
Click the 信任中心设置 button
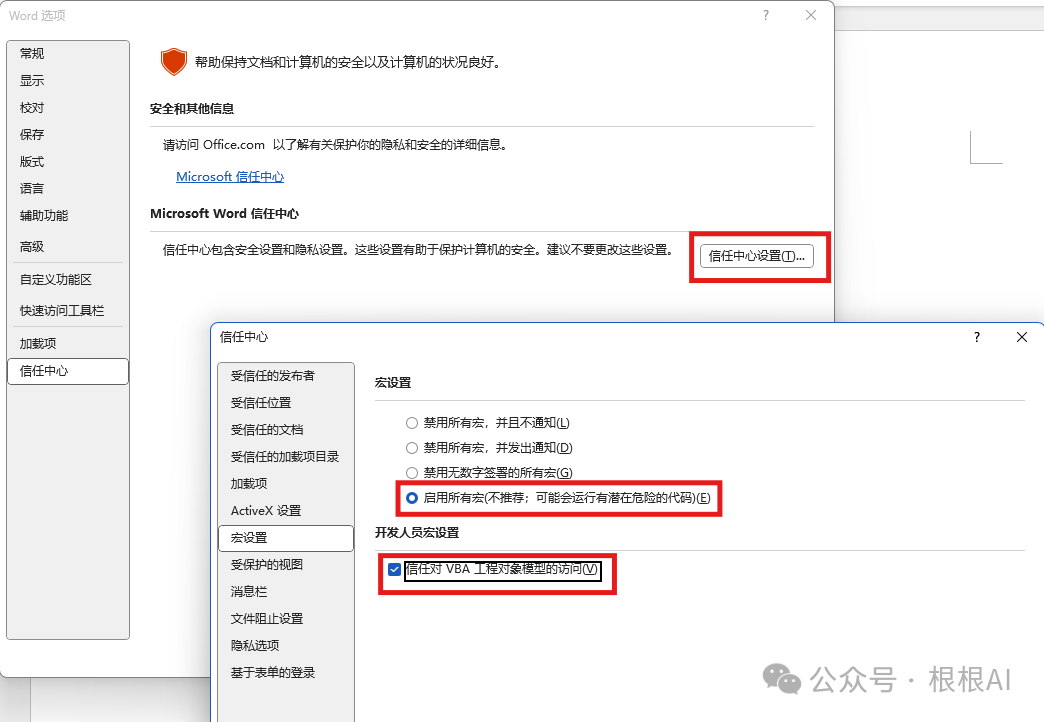click(759, 256)
